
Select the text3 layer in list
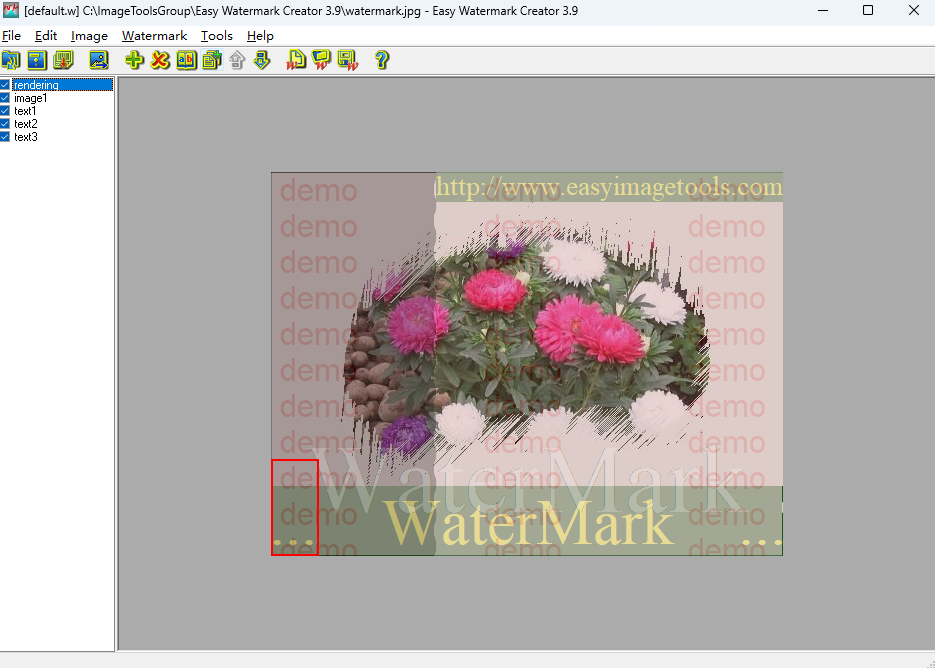[x=25, y=137]
